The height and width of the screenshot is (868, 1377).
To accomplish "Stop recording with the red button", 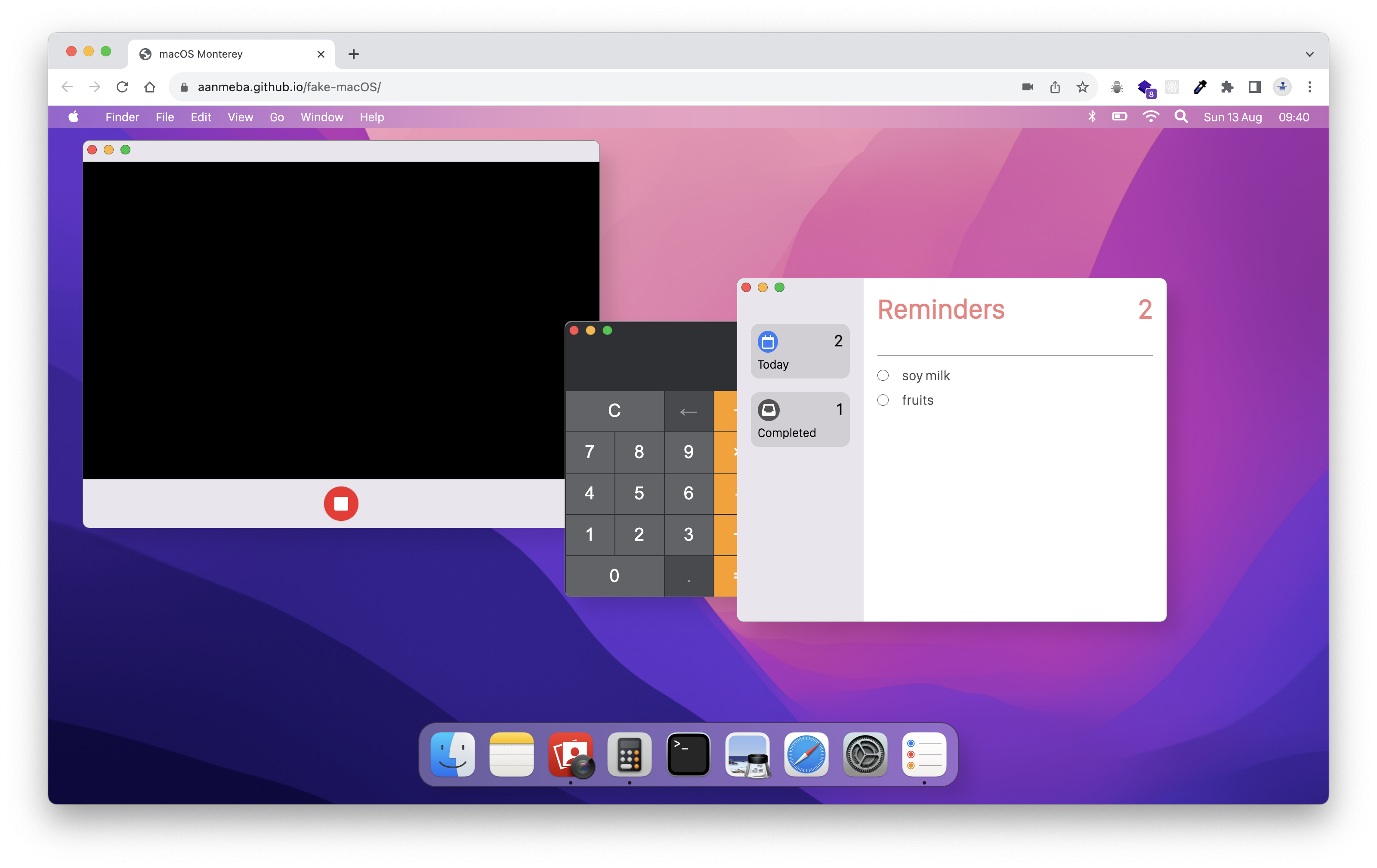I will click(x=341, y=503).
